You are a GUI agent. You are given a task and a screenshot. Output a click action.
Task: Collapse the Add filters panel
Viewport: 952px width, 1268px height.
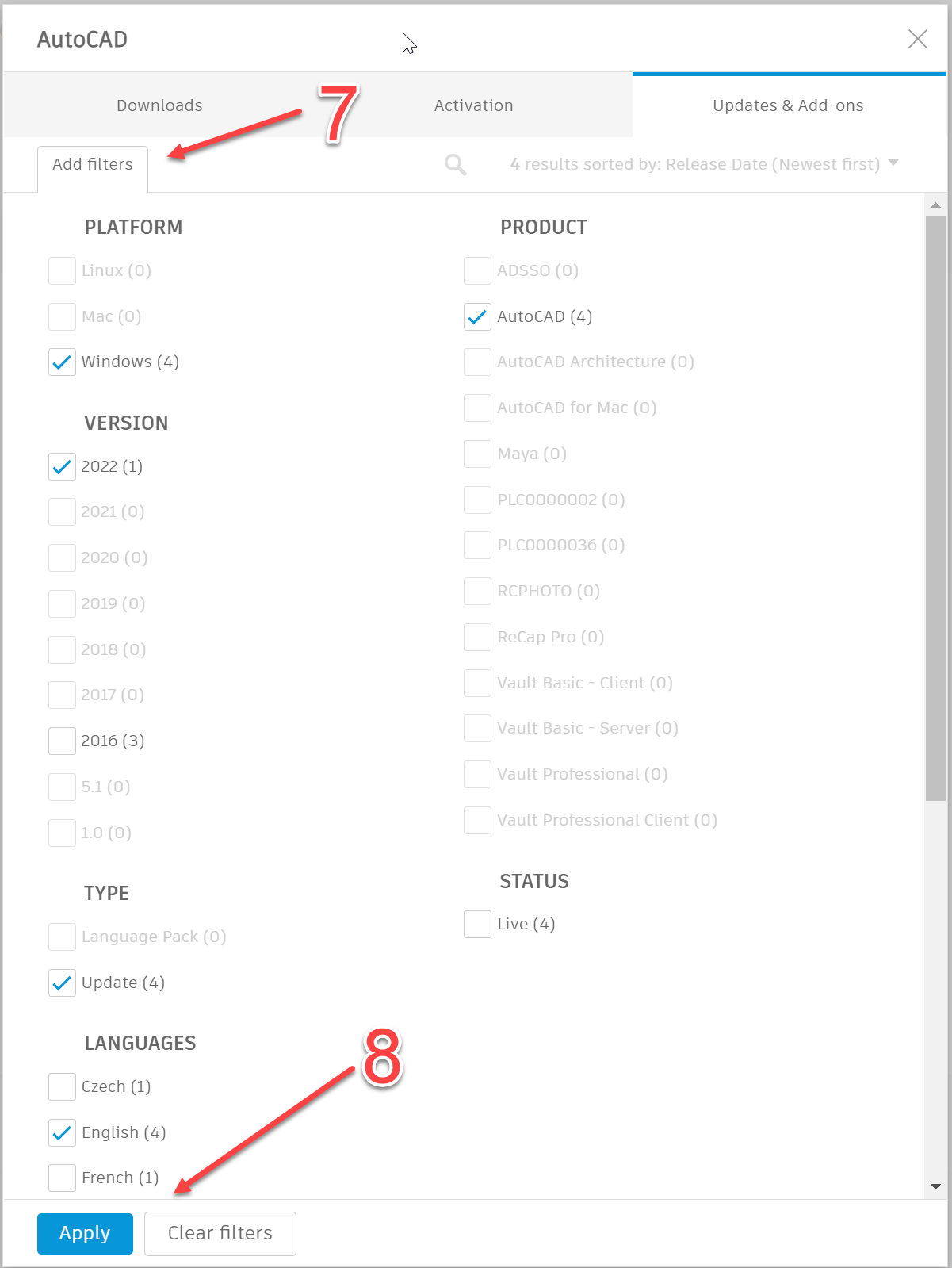click(x=93, y=165)
